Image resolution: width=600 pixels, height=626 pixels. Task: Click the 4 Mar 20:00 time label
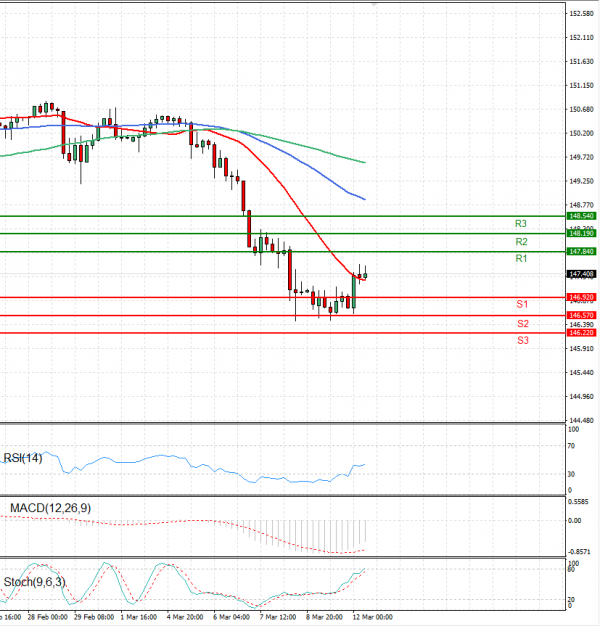coord(185,617)
